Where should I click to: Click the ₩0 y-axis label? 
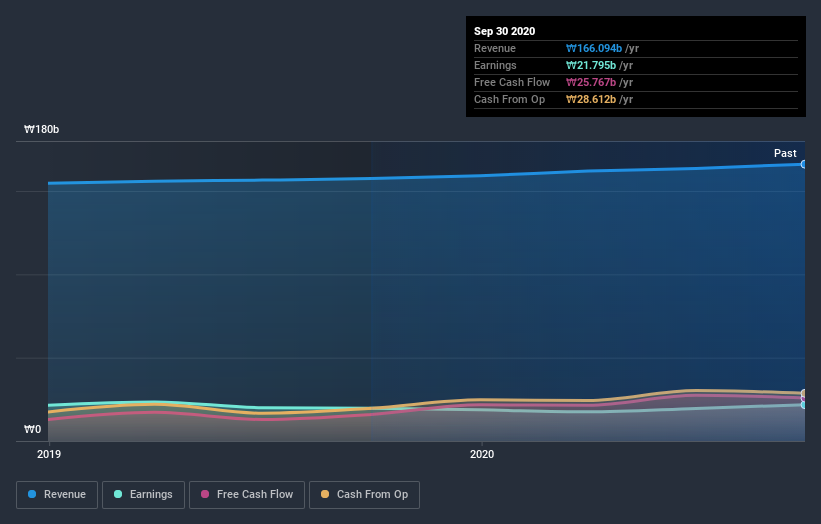pos(32,429)
